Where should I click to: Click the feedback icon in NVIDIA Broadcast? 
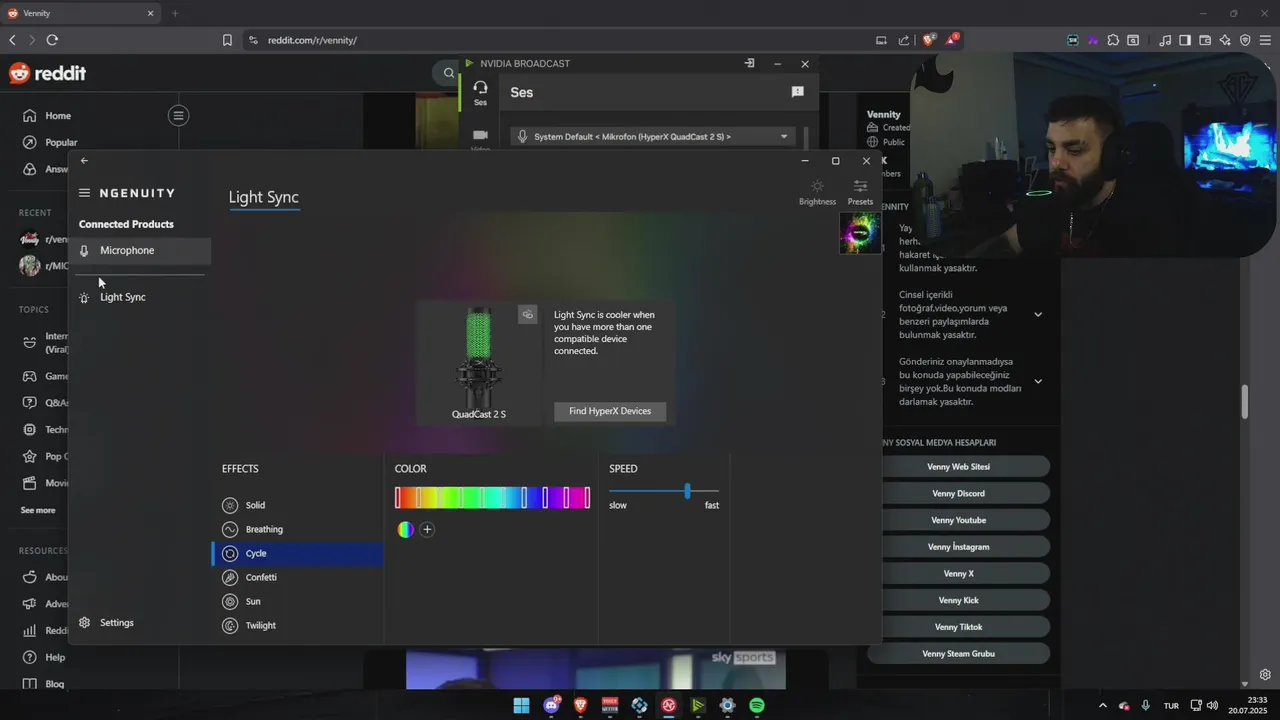(x=797, y=92)
